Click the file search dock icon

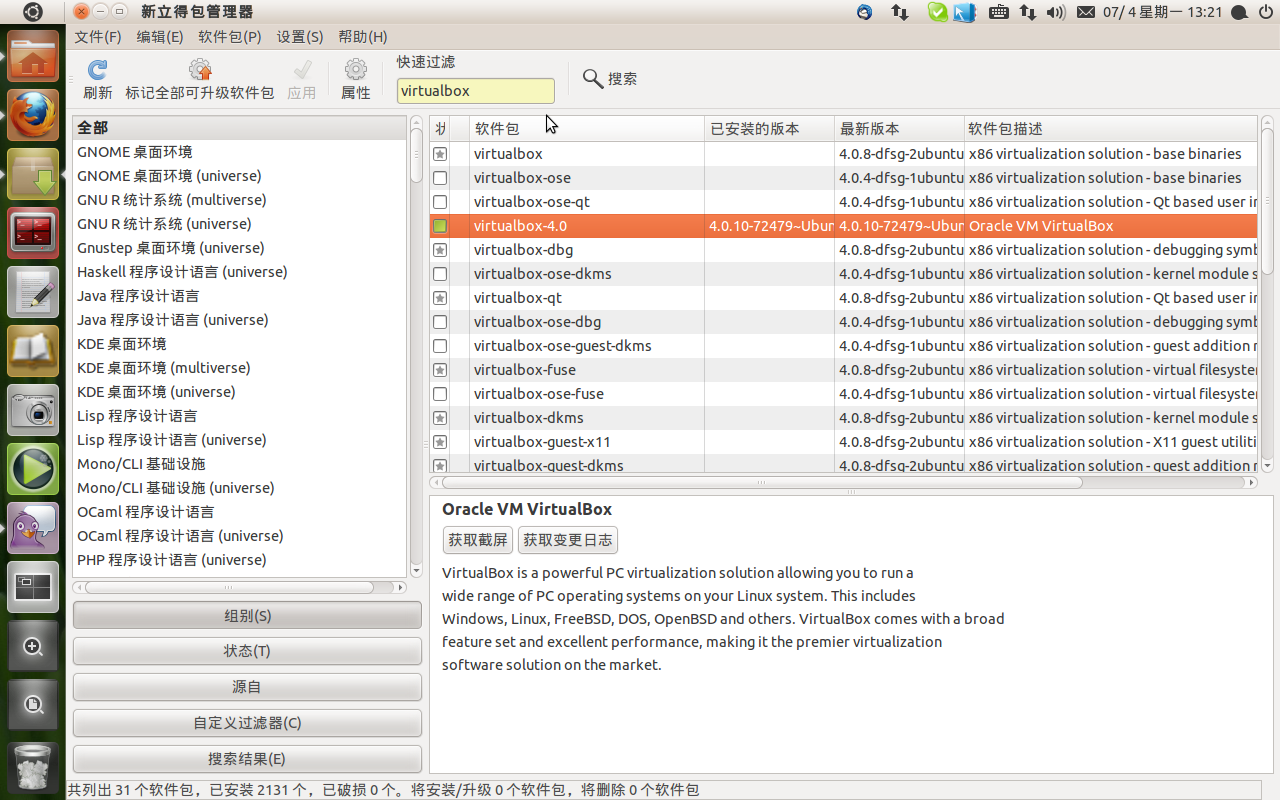(x=33, y=705)
